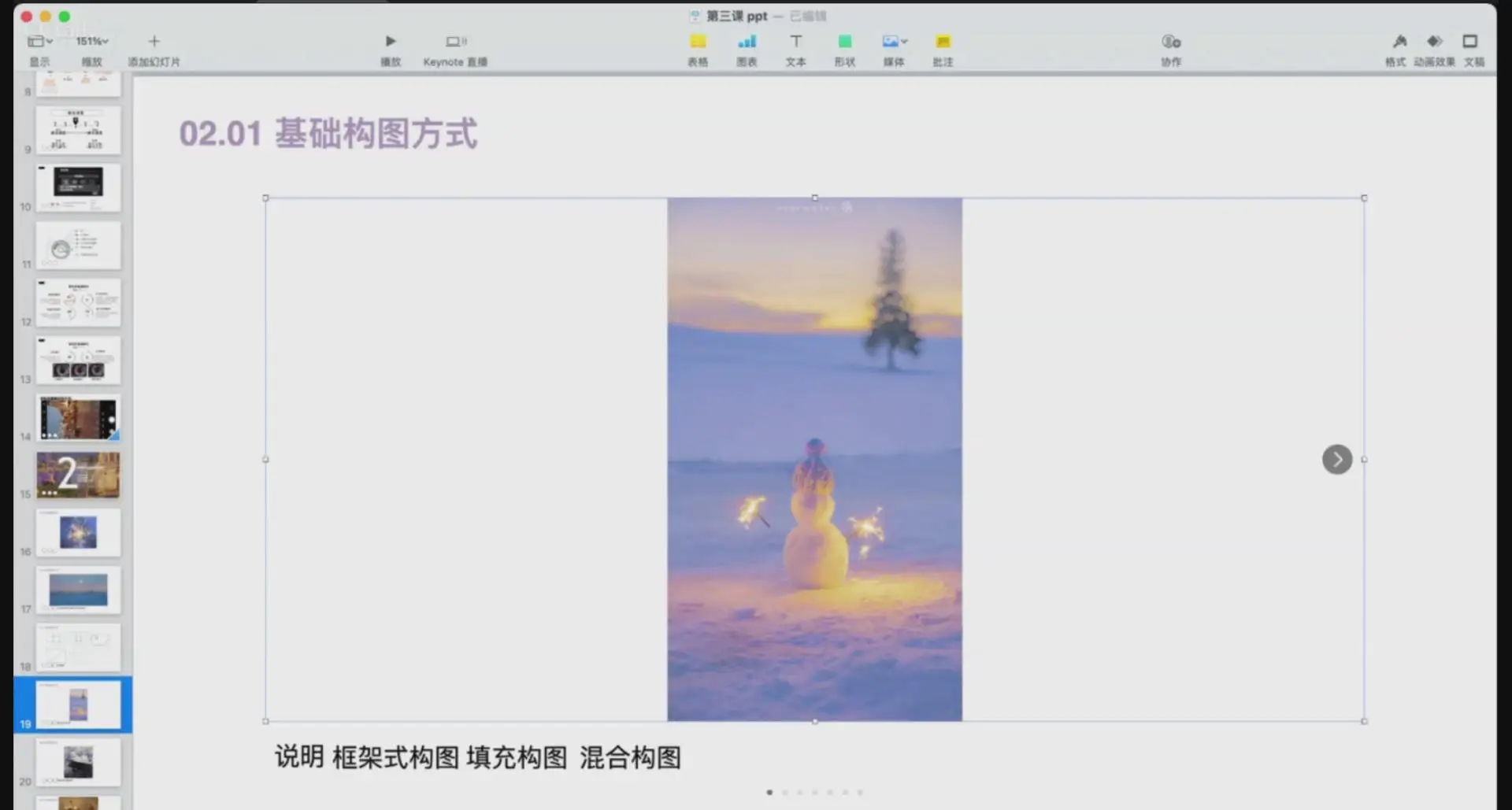This screenshot has width=1512, height=810.
Task: Open the 151% zoom dropdown
Action: coord(92,41)
